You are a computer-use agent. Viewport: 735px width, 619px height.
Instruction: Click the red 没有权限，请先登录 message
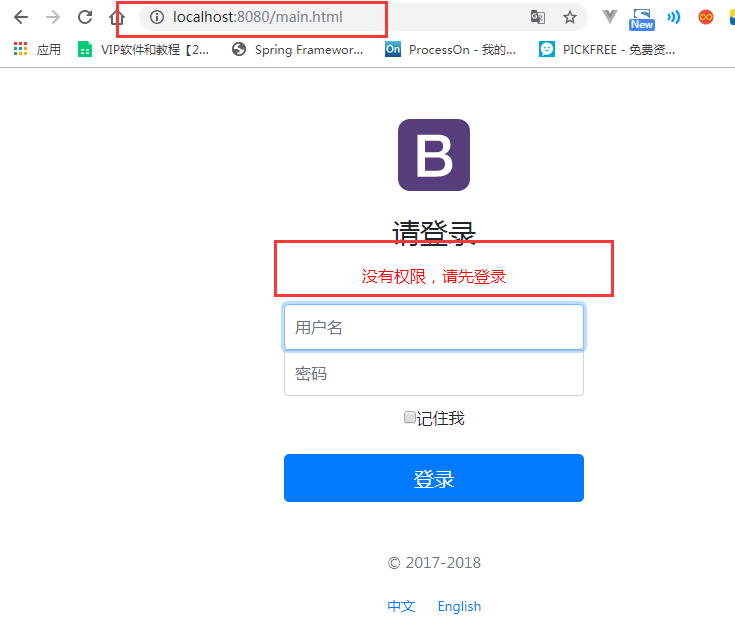click(434, 276)
